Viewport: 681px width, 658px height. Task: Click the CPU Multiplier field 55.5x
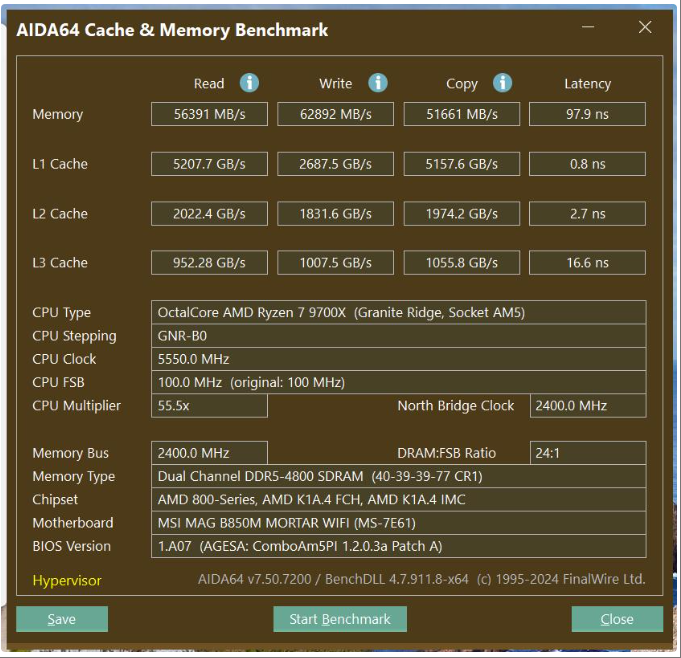[x=209, y=406]
